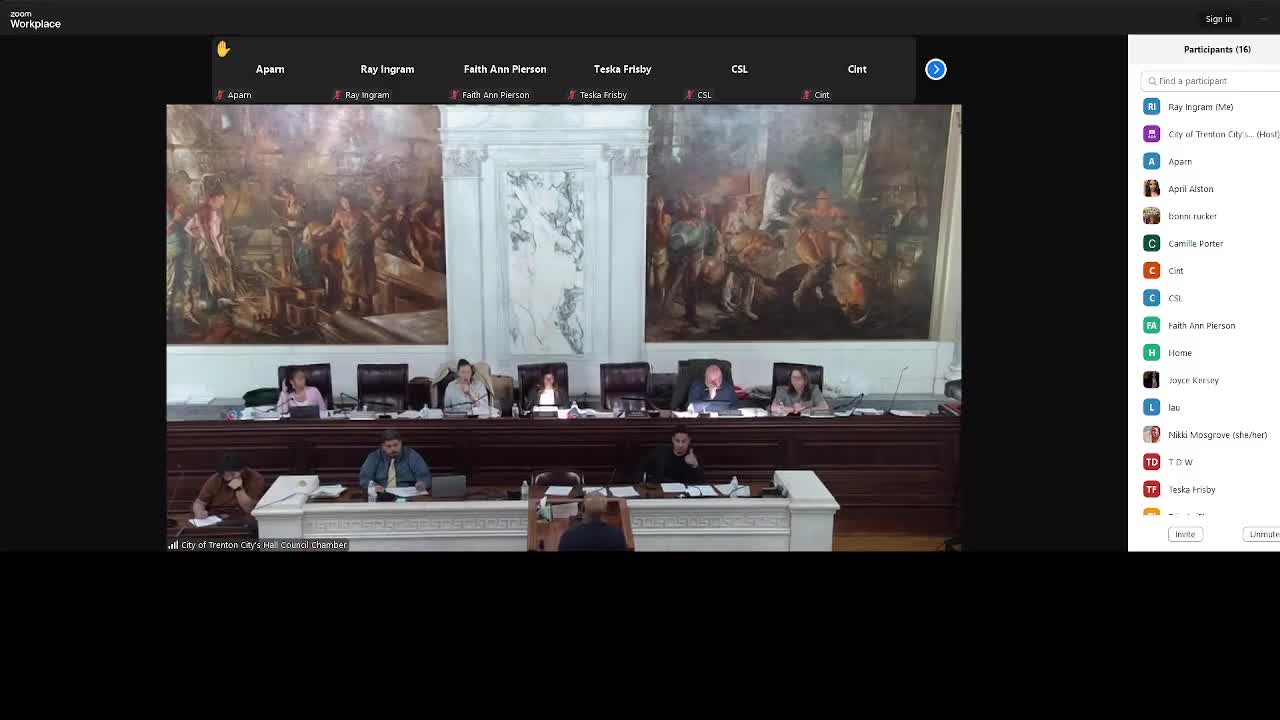
Task: Click the Zoom Workplace logo
Action: [35, 19]
